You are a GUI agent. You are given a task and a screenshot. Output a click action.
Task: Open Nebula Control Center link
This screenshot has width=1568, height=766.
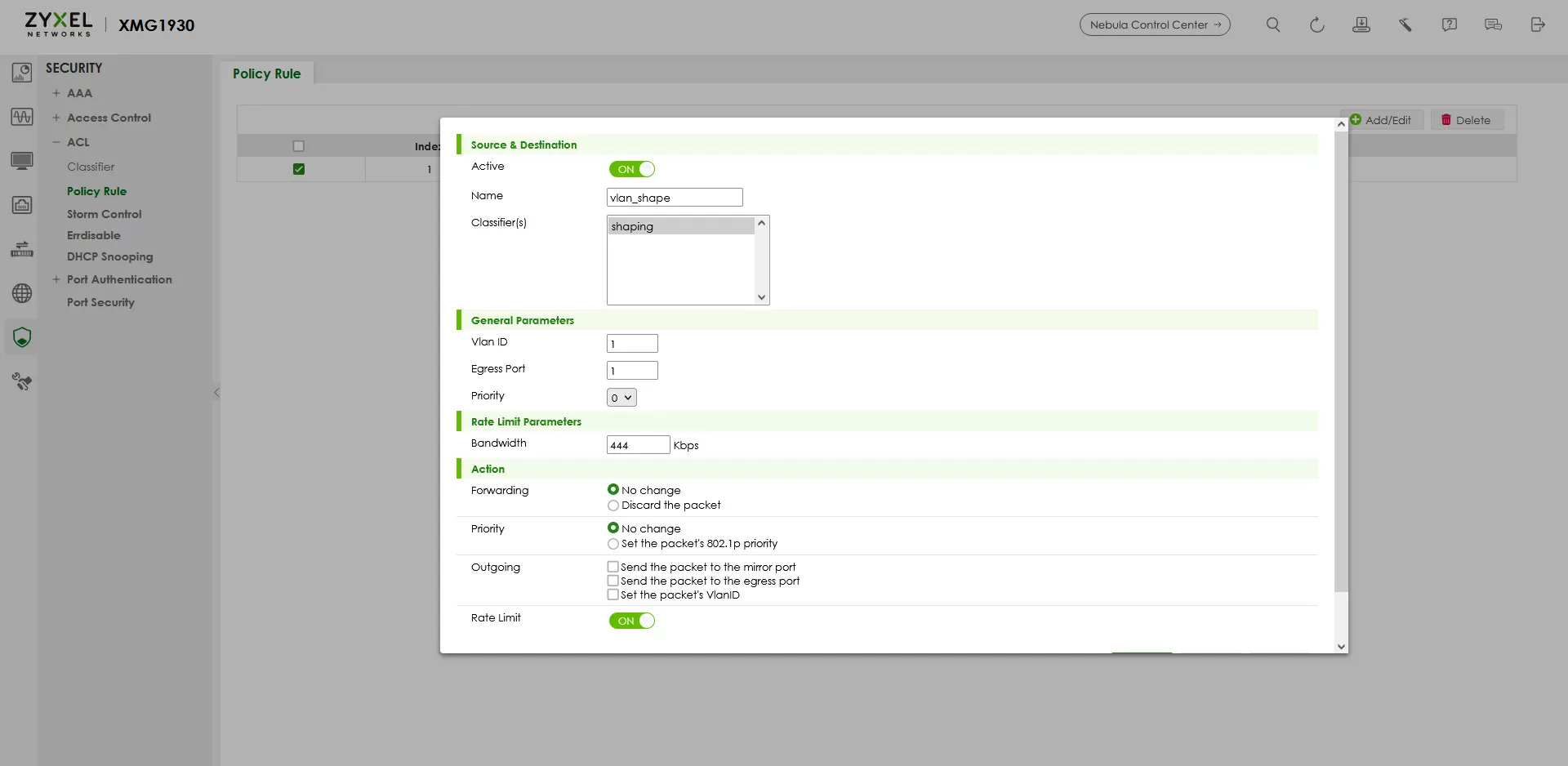(x=1155, y=24)
